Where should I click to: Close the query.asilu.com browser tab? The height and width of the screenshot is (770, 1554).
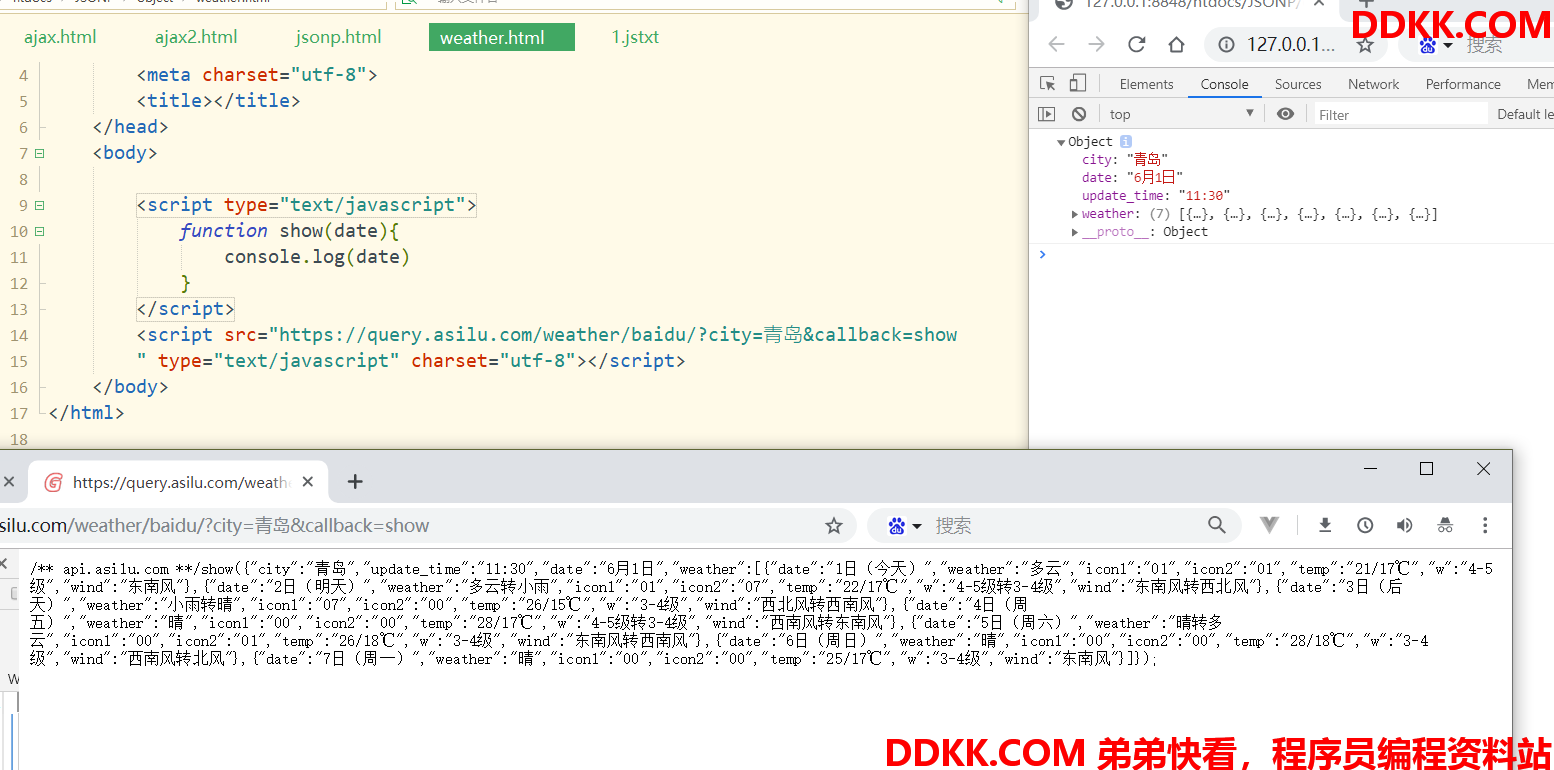[308, 482]
